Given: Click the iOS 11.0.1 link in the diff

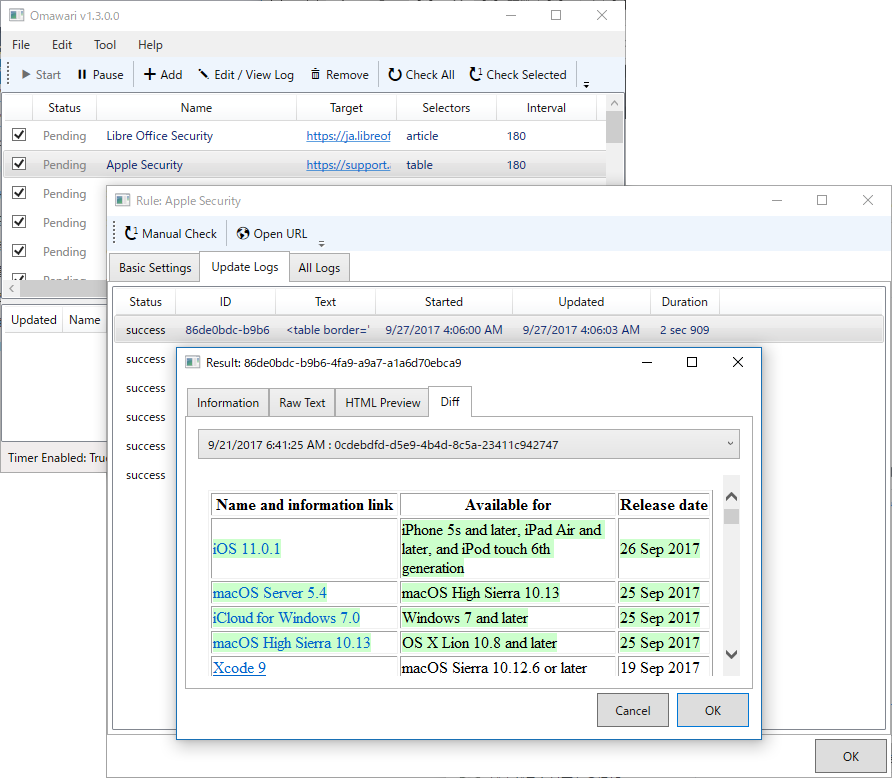Looking at the screenshot, I should click(x=246, y=549).
